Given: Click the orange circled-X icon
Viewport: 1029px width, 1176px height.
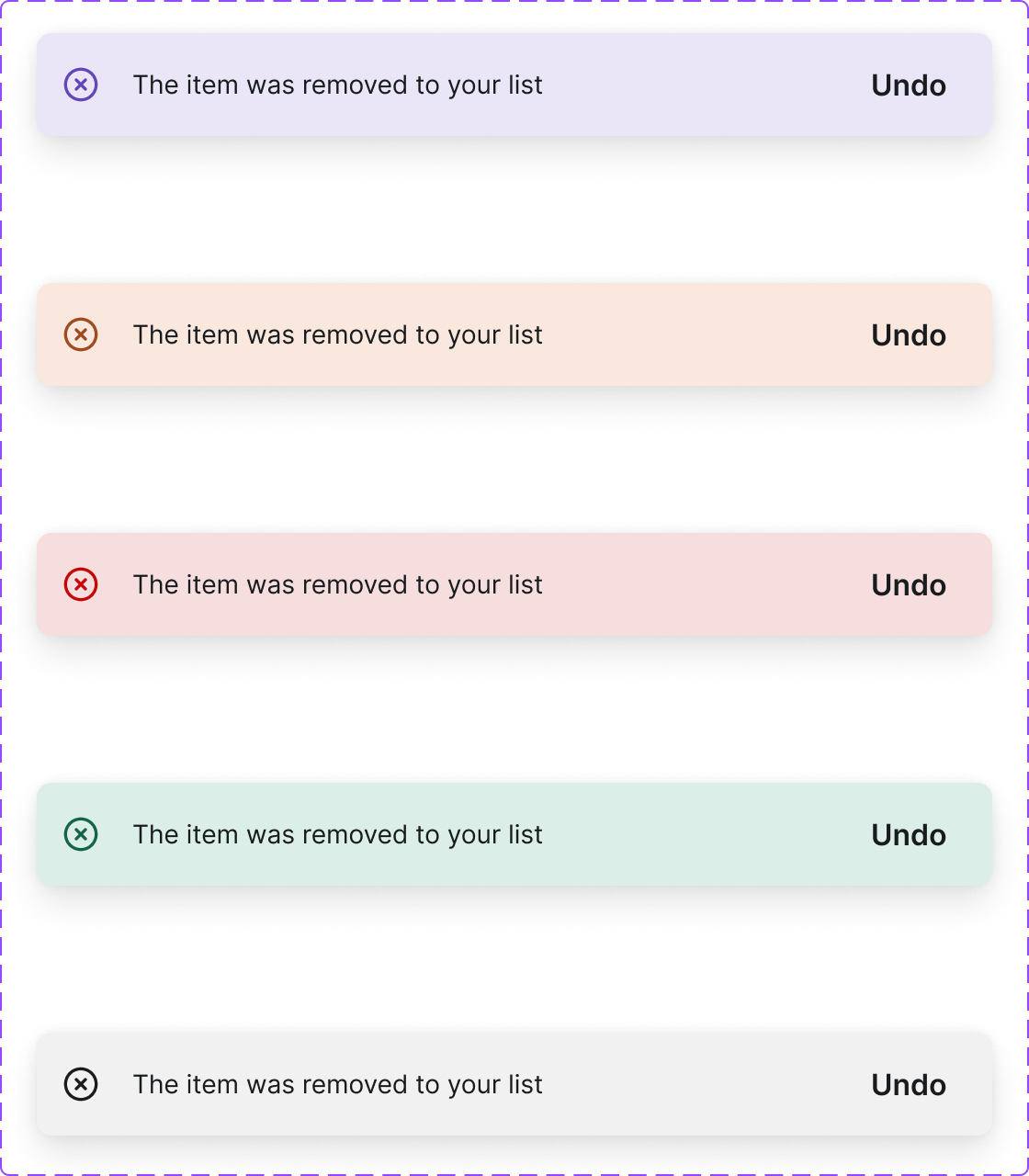Looking at the screenshot, I should (x=81, y=334).
